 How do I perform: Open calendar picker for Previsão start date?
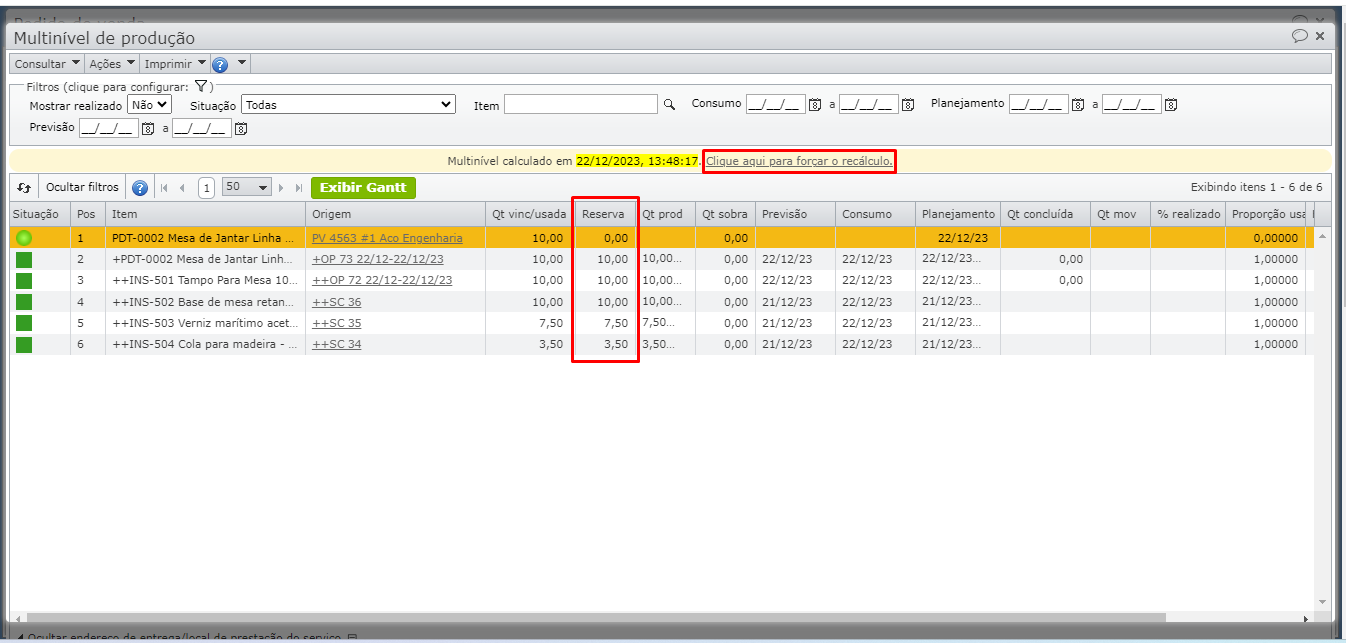pos(148,128)
